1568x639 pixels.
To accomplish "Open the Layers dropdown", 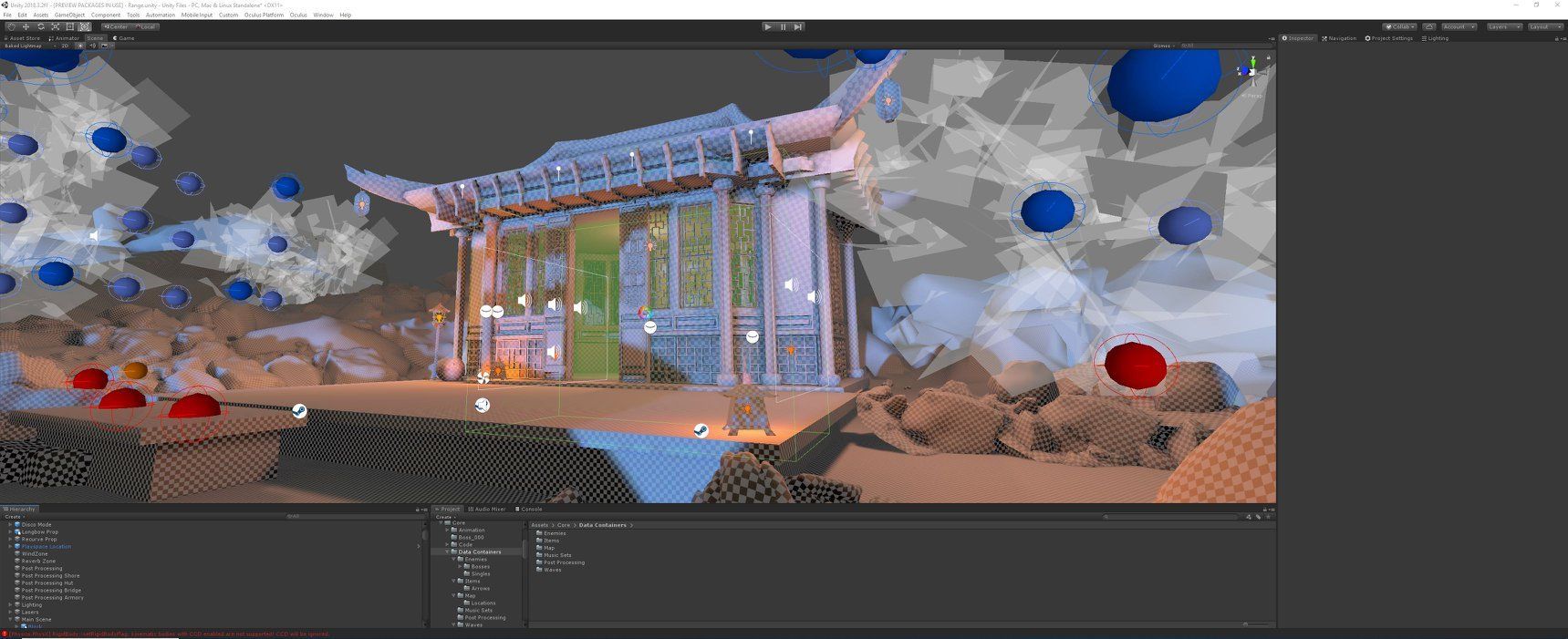I will tap(1503, 26).
